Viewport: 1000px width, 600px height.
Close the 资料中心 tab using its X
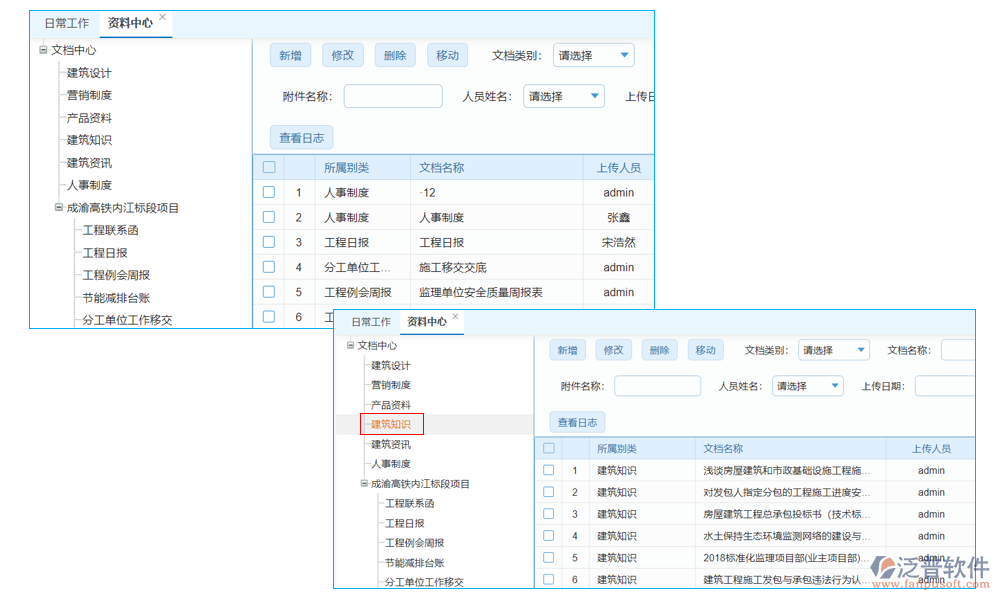tap(456, 315)
